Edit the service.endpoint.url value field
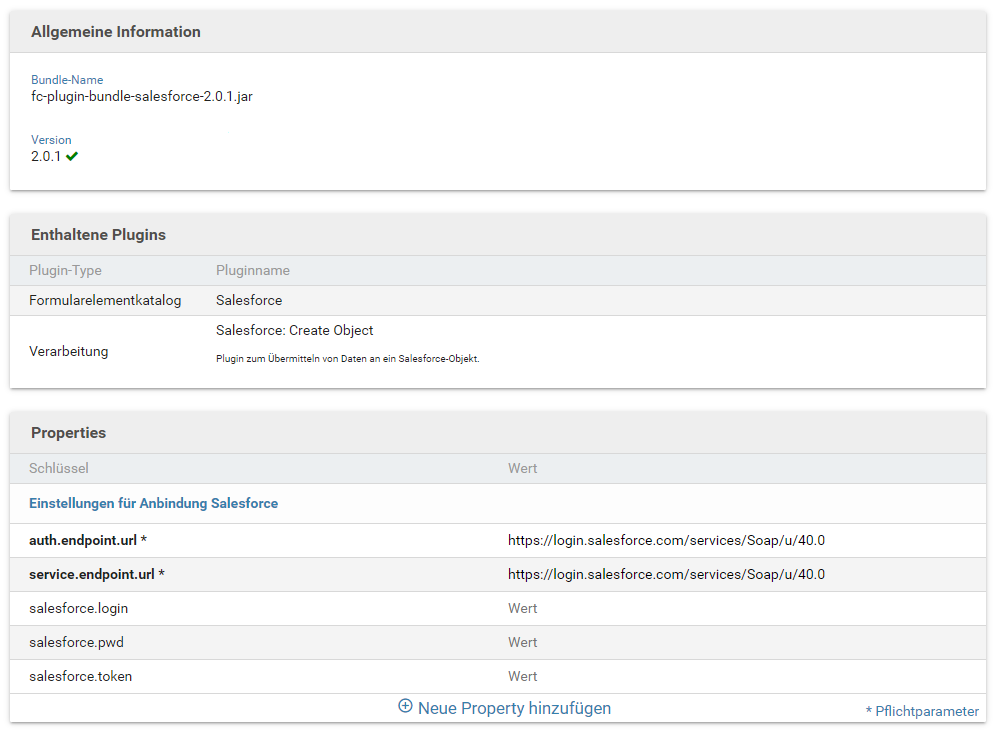The height and width of the screenshot is (730, 1000). [666, 574]
